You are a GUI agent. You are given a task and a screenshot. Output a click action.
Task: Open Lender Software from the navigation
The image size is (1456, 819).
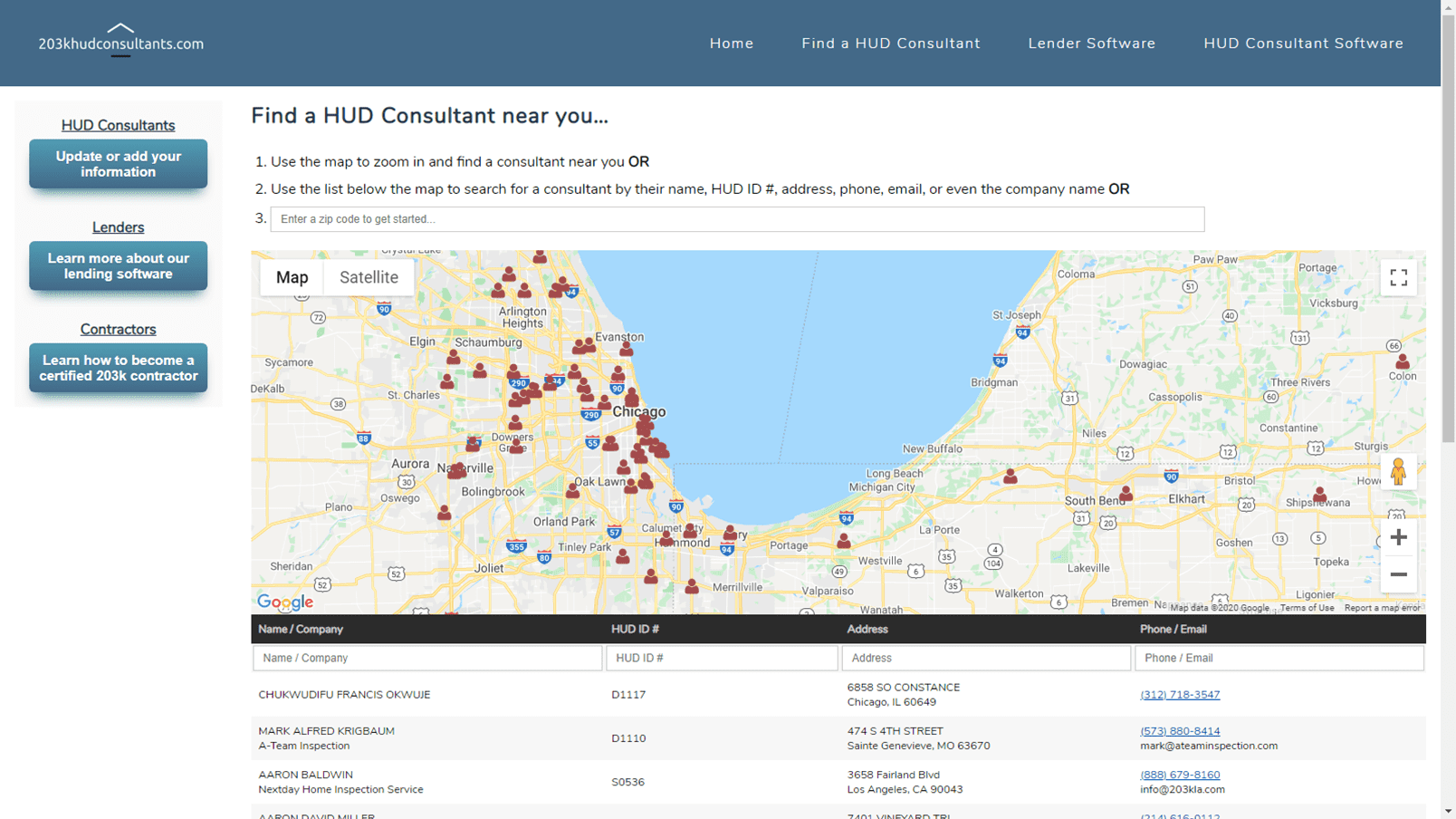point(1091,43)
